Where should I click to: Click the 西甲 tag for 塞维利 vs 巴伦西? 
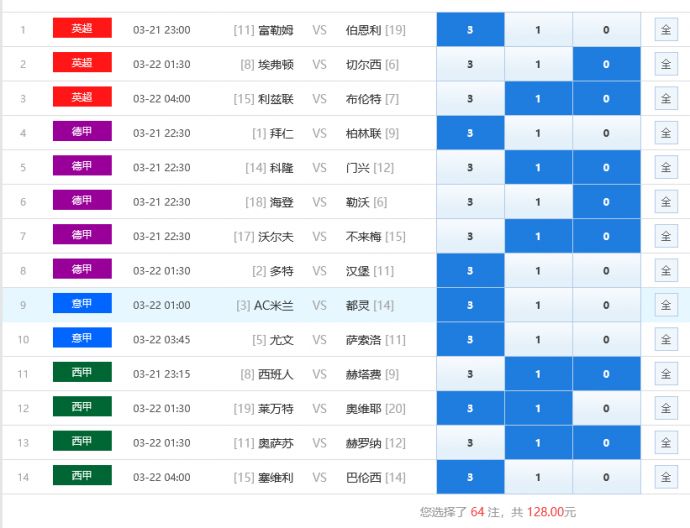click(82, 476)
